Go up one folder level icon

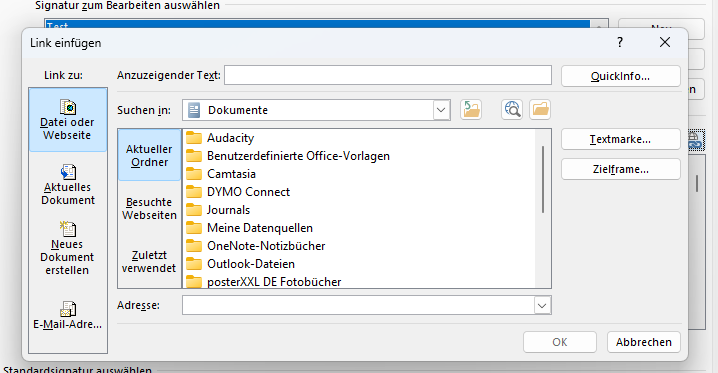point(471,110)
